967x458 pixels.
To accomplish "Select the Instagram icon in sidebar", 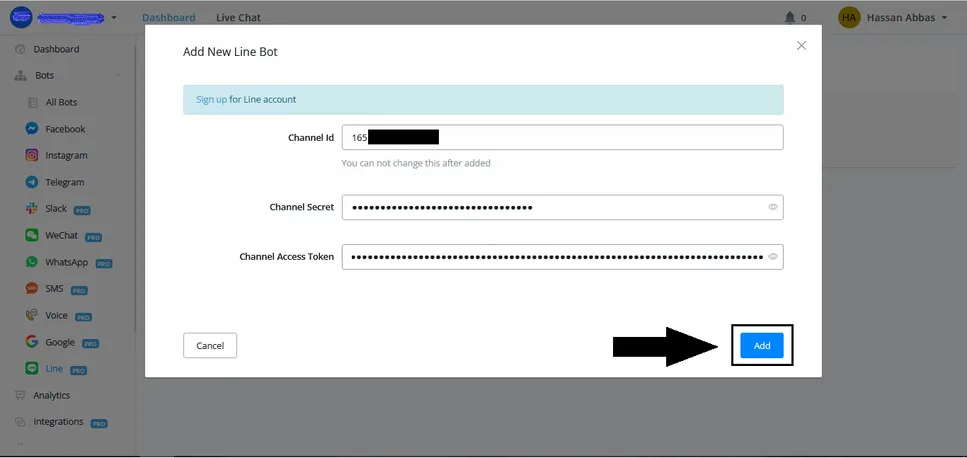I will coord(32,155).
